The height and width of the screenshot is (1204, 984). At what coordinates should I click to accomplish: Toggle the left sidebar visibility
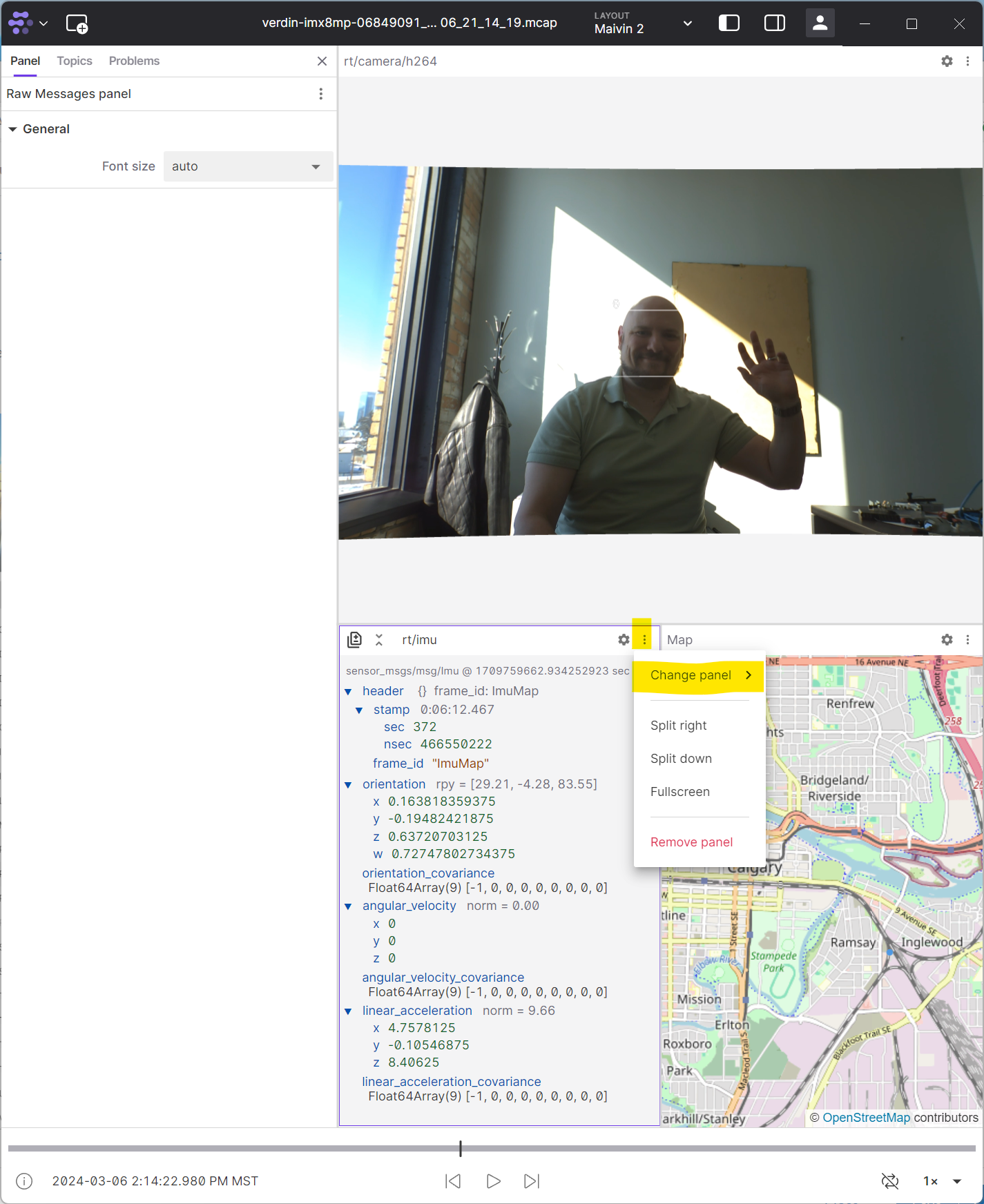coord(729,23)
